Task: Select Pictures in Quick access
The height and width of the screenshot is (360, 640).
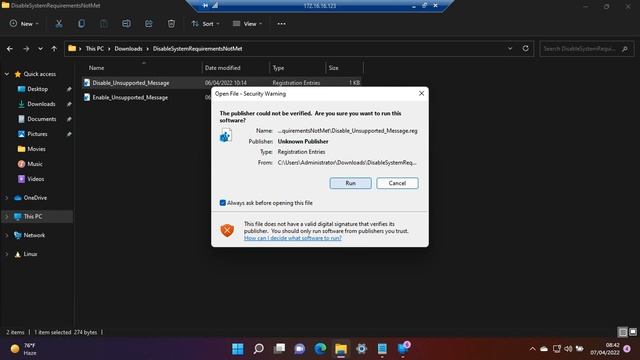Action: pyautogui.click(x=37, y=134)
